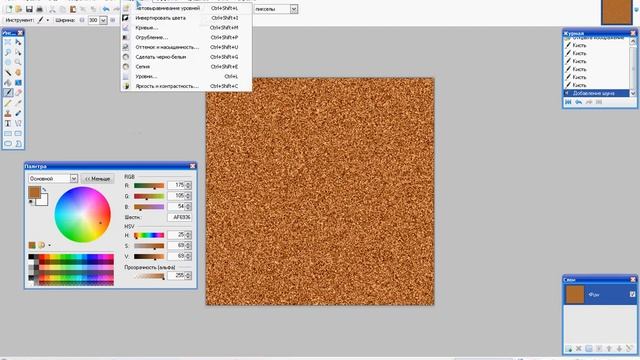
Task: Increase brush width with plus button
Action: [113, 20]
